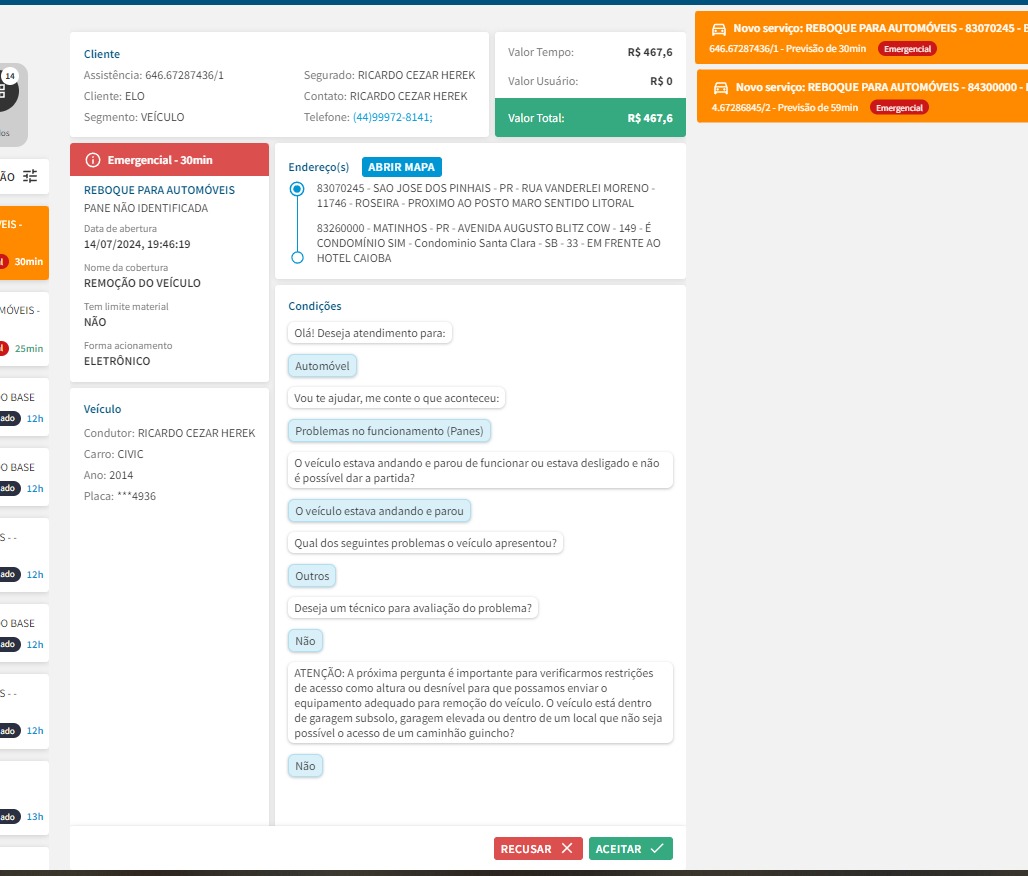Click Emergencial badge in 30min notification
Viewport: 1028px width, 876px height.
pos(907,49)
